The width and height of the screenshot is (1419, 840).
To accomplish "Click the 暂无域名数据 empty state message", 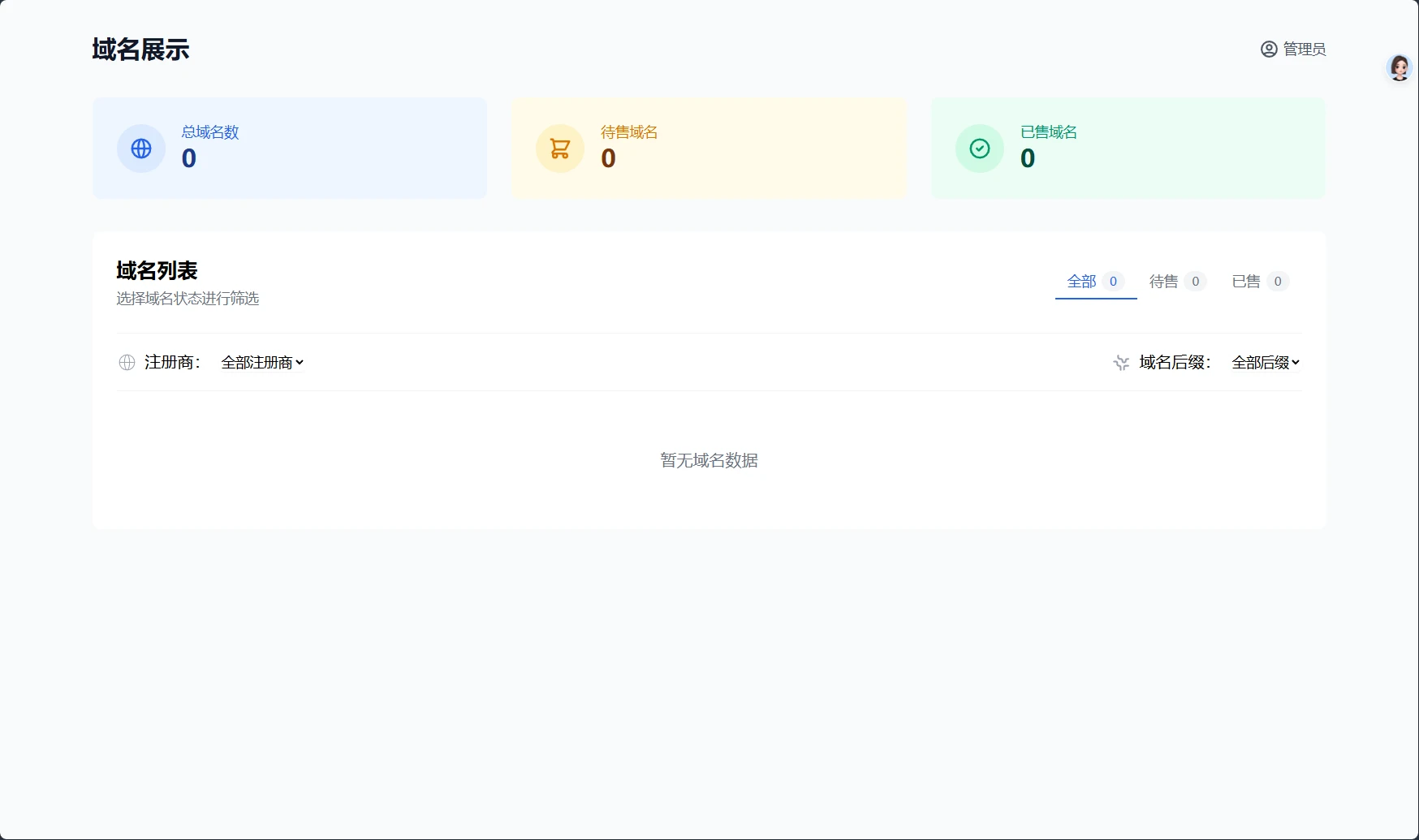I will (x=709, y=460).
